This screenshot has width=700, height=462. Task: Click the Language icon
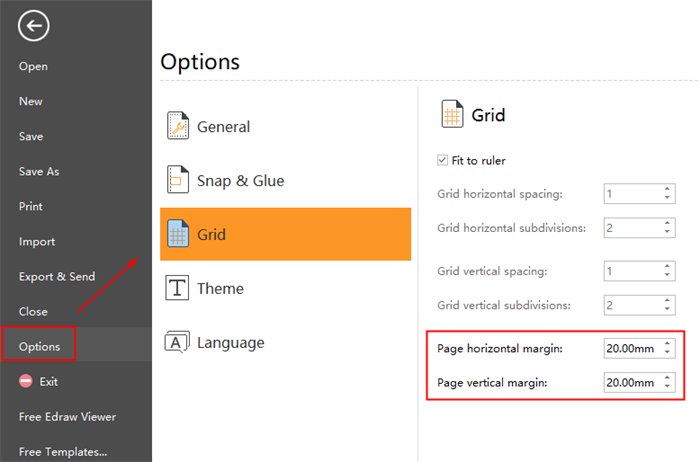tap(178, 343)
